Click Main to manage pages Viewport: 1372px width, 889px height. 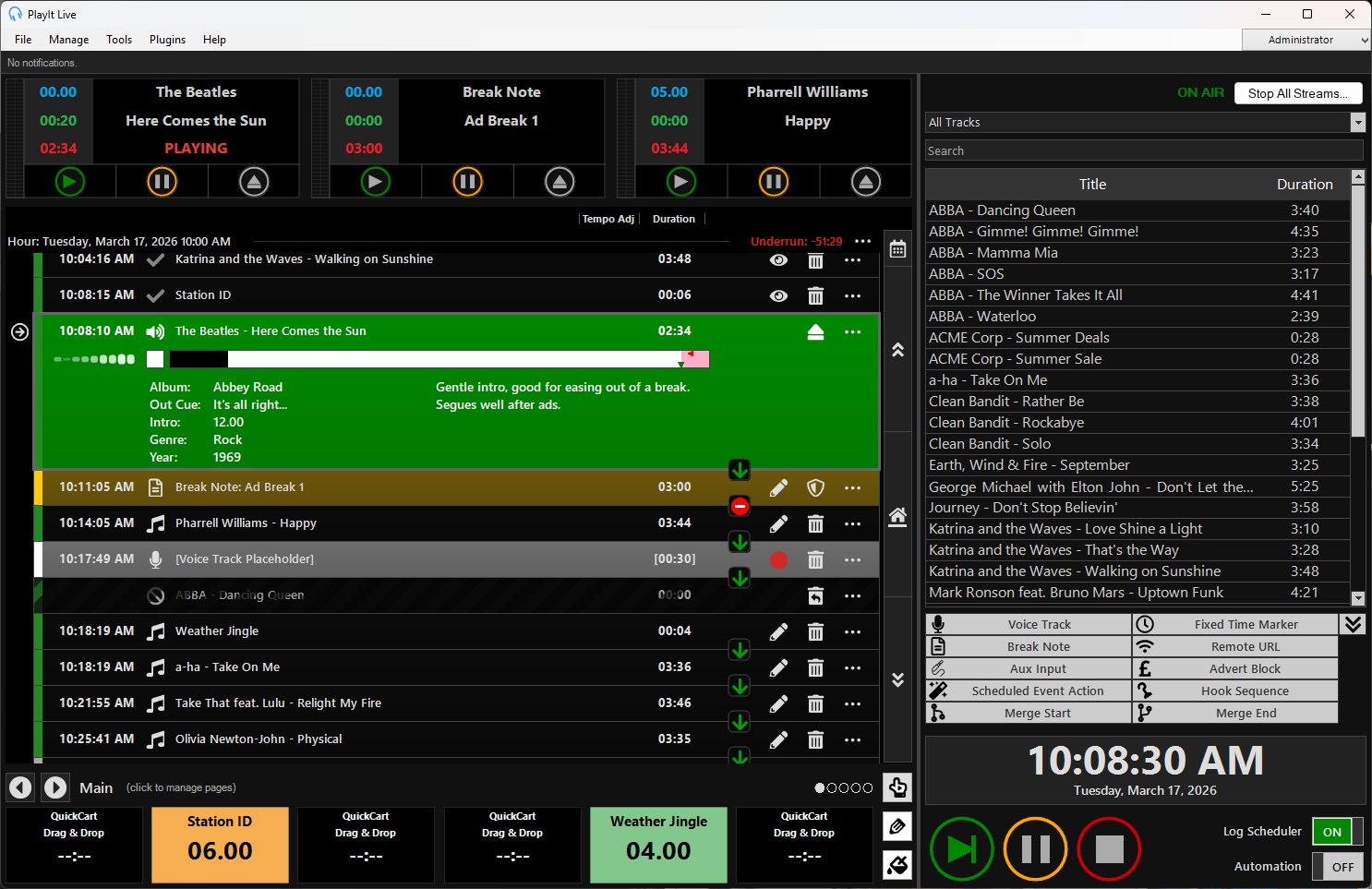(x=96, y=787)
